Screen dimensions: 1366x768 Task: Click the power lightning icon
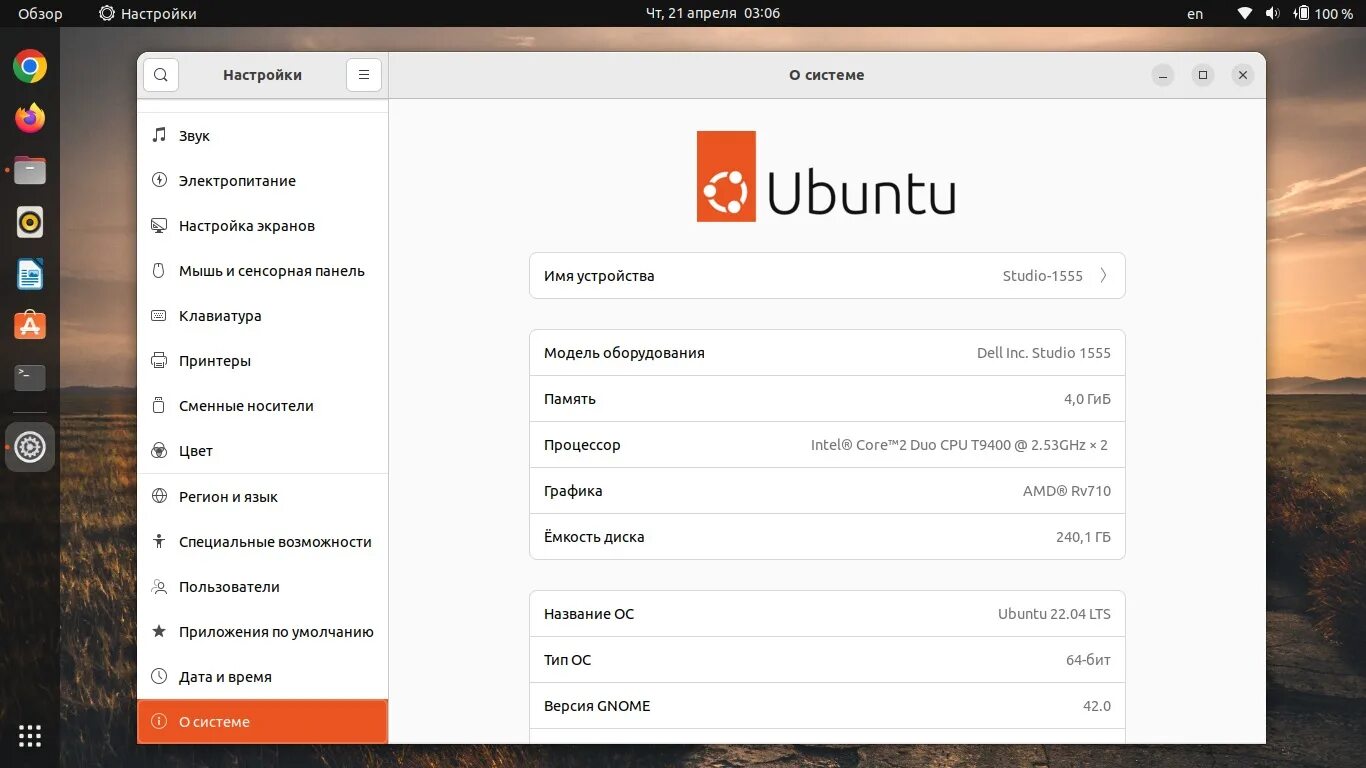pos(159,180)
